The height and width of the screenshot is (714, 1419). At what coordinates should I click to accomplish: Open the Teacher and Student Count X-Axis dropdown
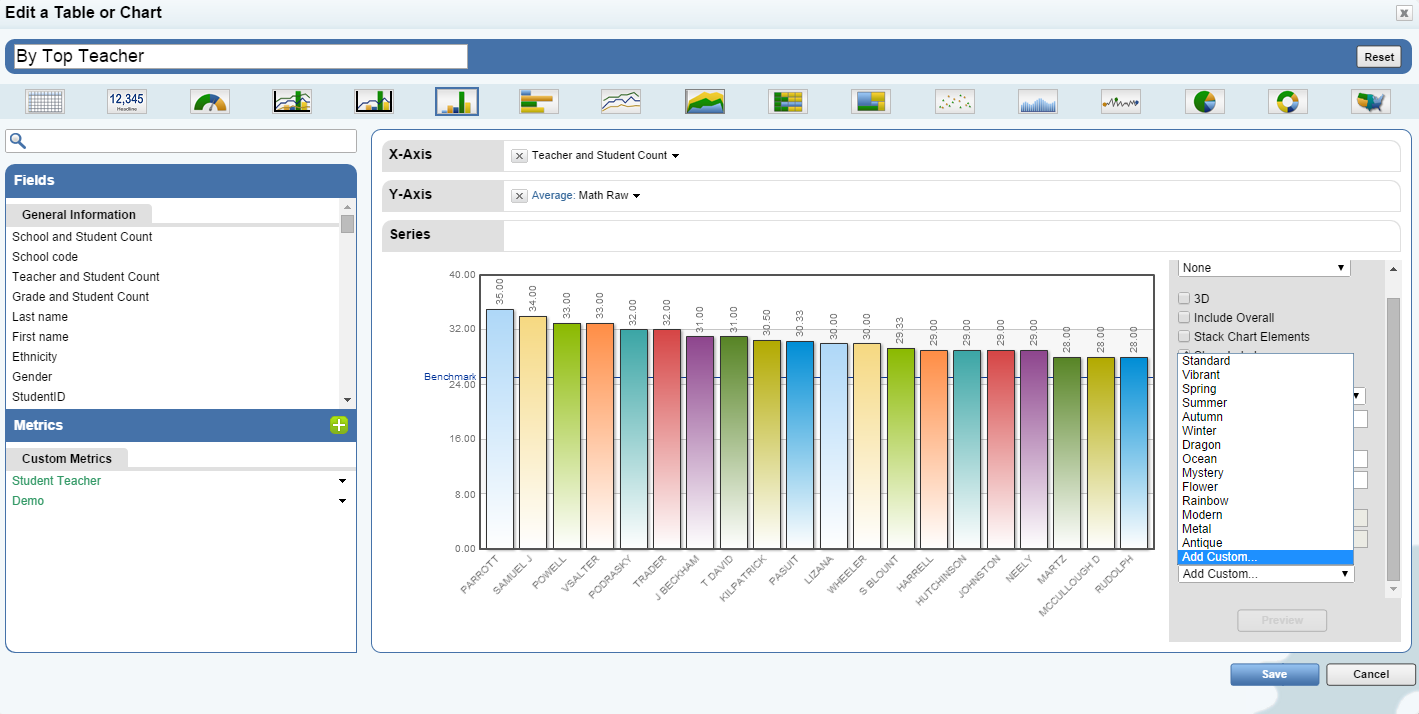coord(676,156)
